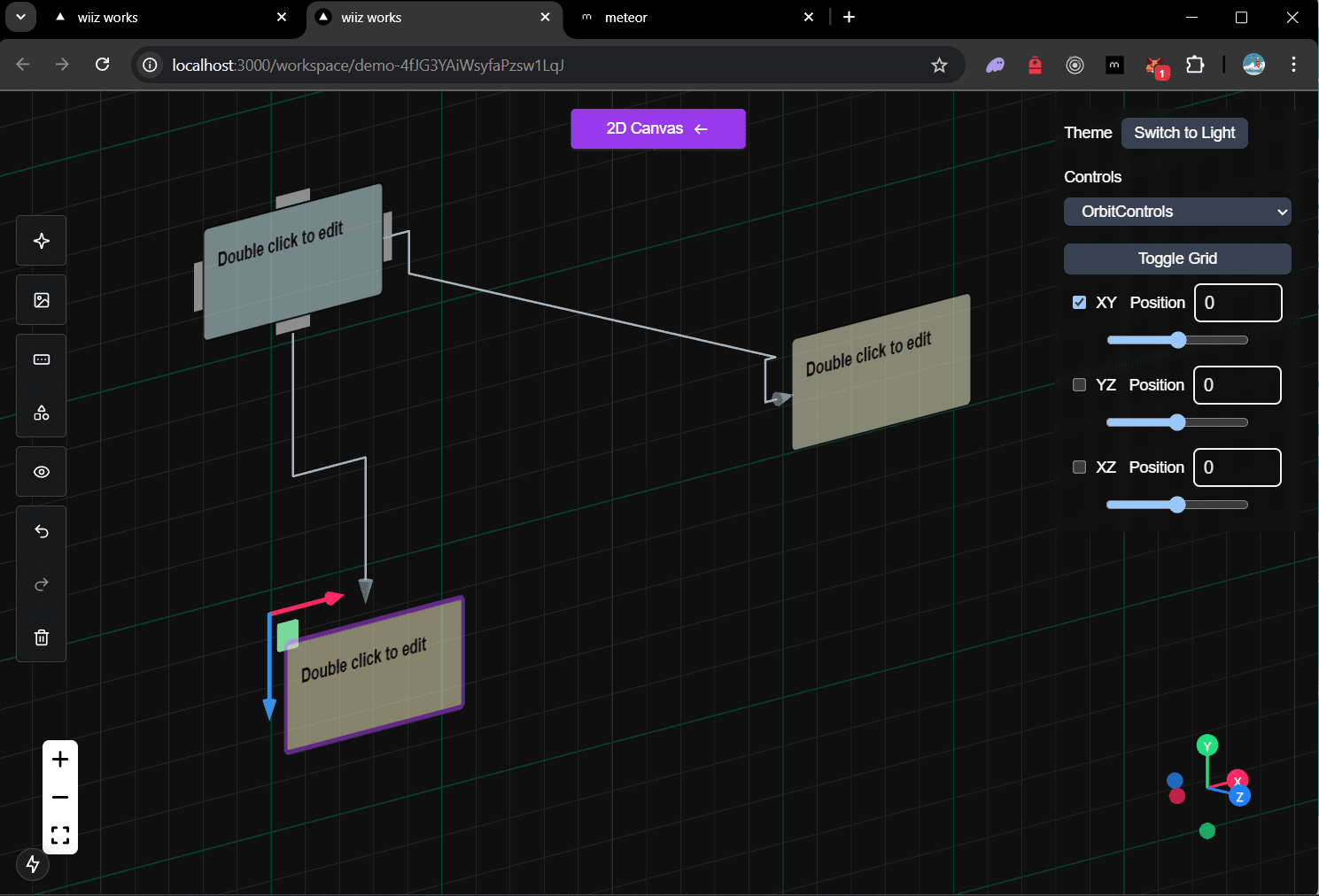Delete selection using the trash icon

[41, 637]
